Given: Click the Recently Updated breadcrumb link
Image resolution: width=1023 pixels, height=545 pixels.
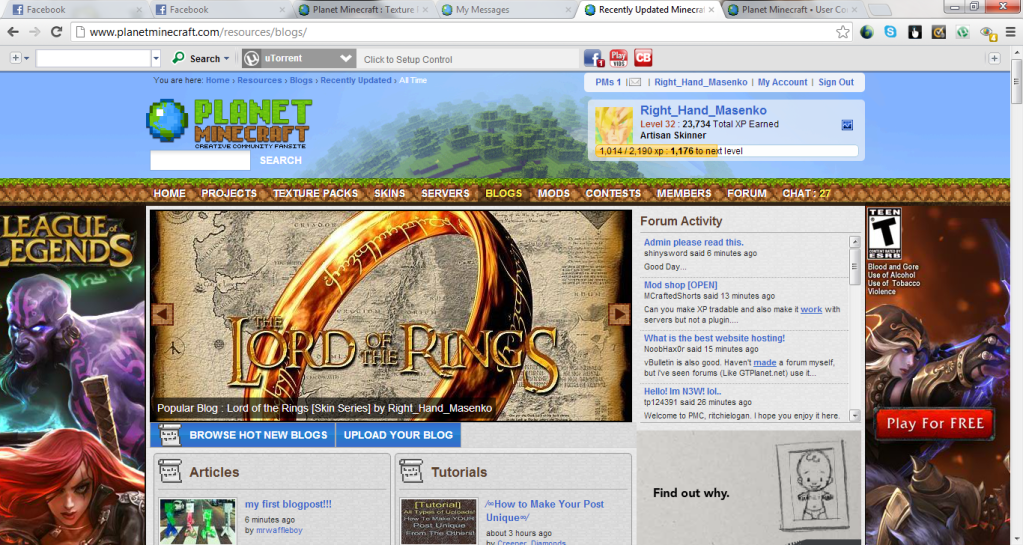Looking at the screenshot, I should (x=356, y=80).
